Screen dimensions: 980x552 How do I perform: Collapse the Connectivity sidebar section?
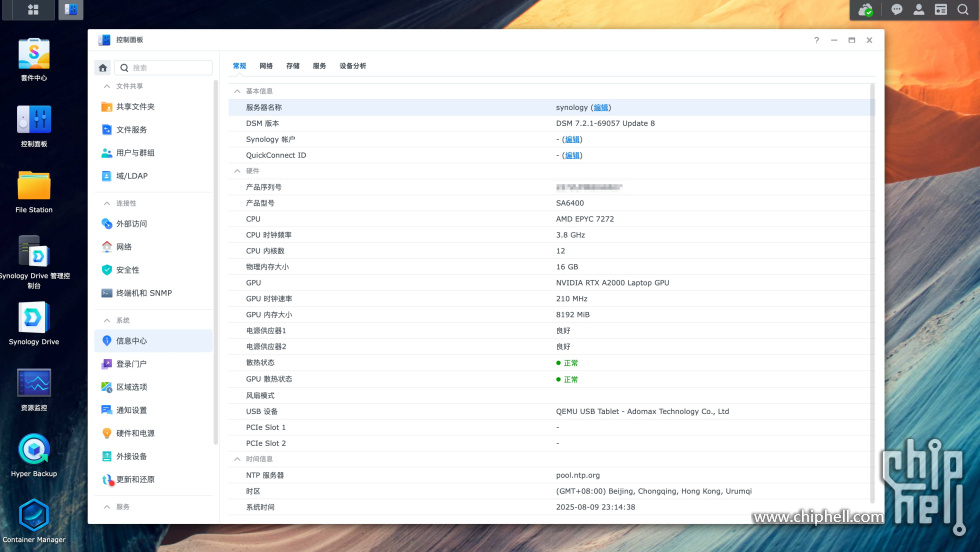click(107, 203)
